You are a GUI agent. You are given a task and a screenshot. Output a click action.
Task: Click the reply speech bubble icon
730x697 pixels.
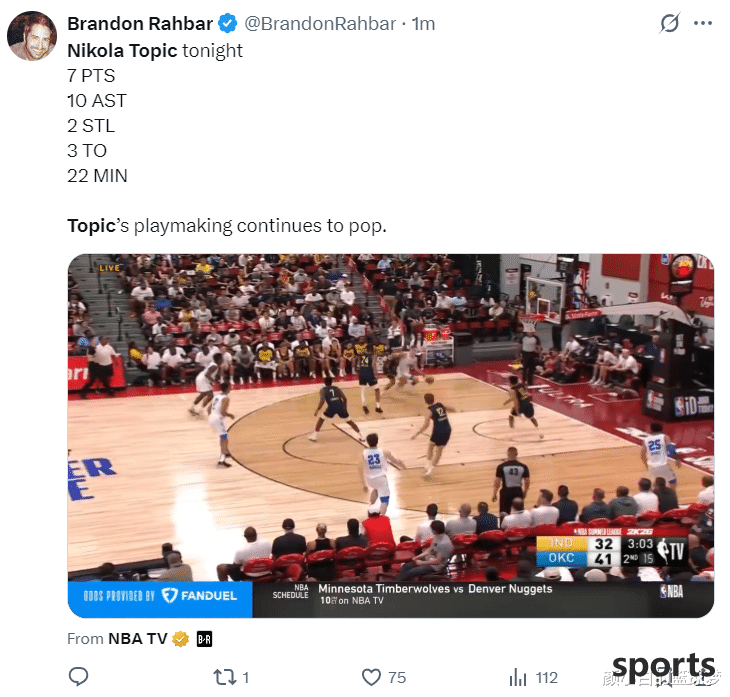point(78,677)
